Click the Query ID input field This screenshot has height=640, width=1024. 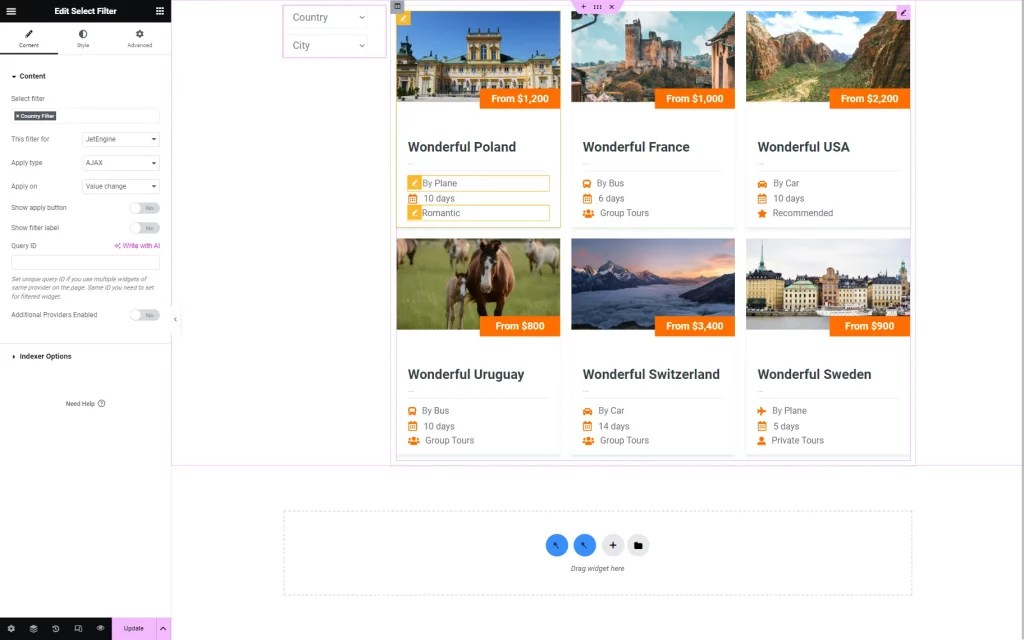click(x=86, y=262)
